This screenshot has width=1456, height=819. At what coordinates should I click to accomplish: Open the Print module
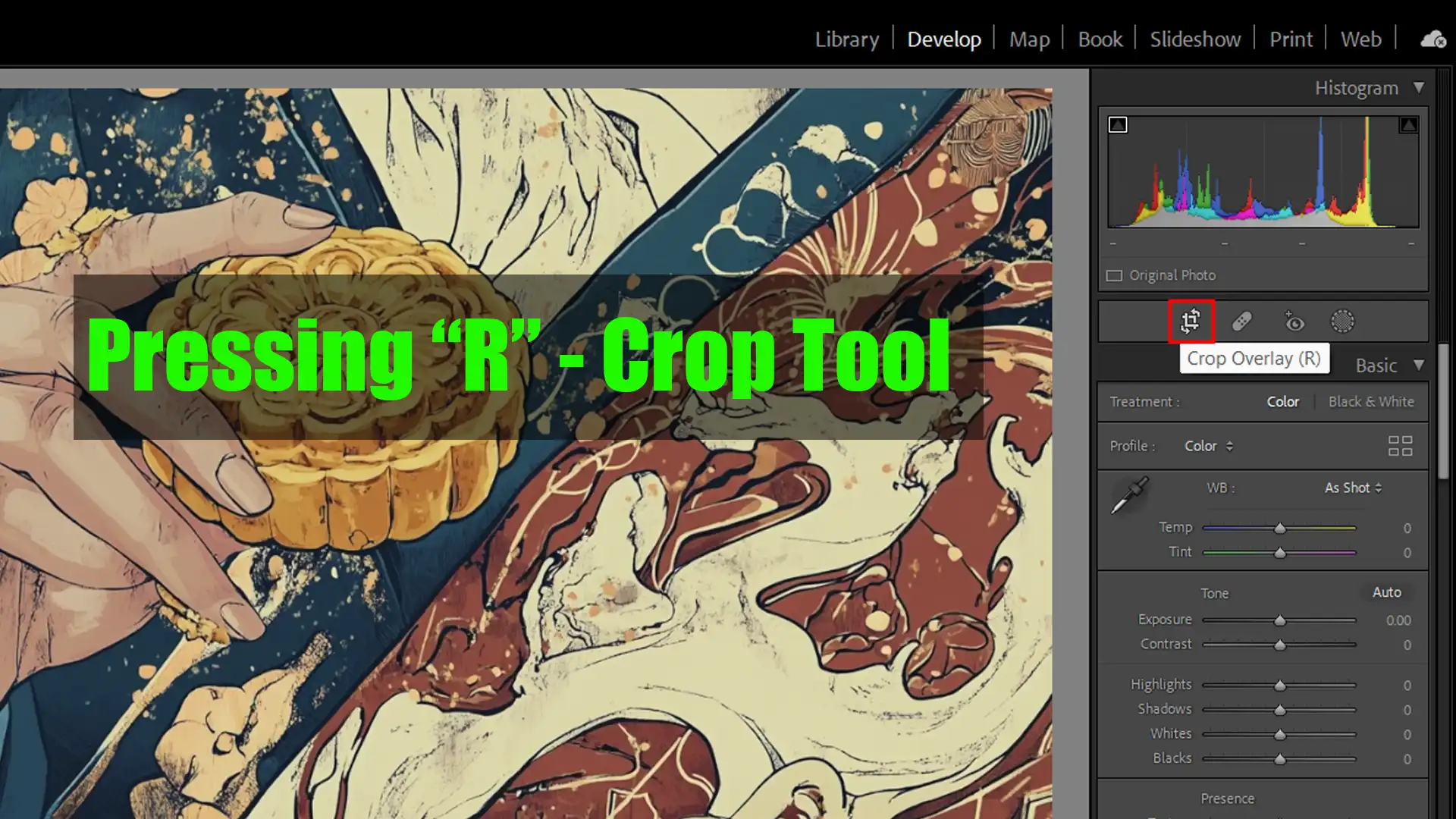1291,39
